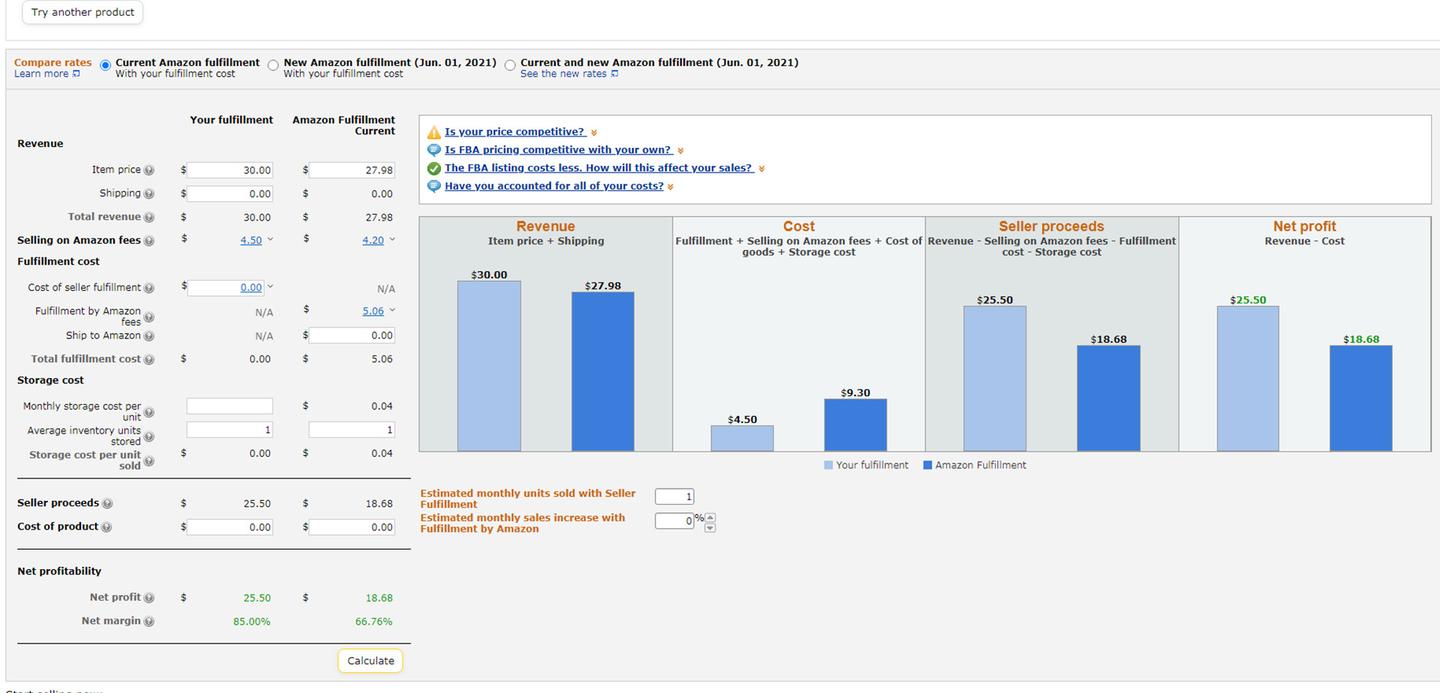1440x693 pixels.
Task: Expand 'Is FBA pricing competitive' chevron
Action: pos(680,151)
